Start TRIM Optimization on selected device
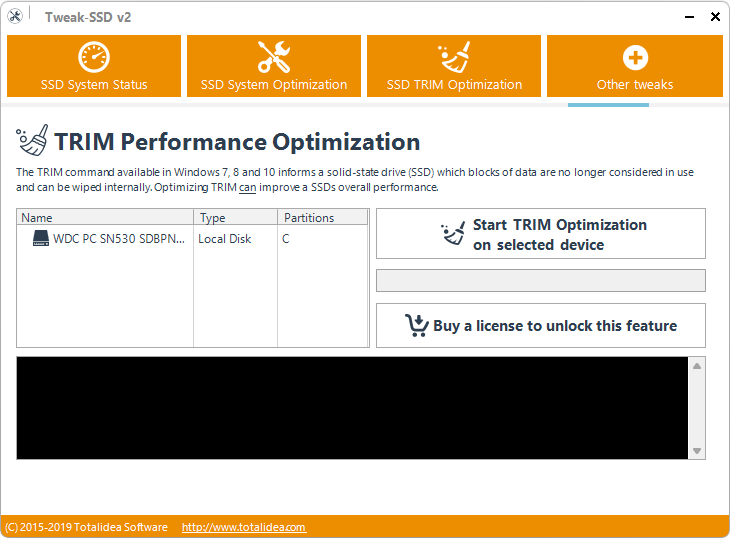 541,234
